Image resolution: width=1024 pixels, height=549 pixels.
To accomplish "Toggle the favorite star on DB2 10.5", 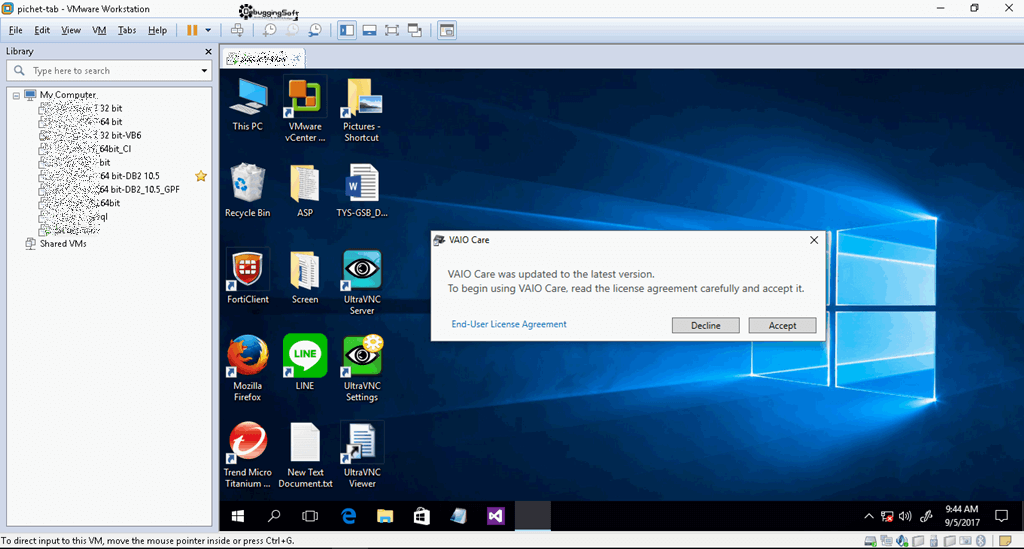I will tap(201, 176).
